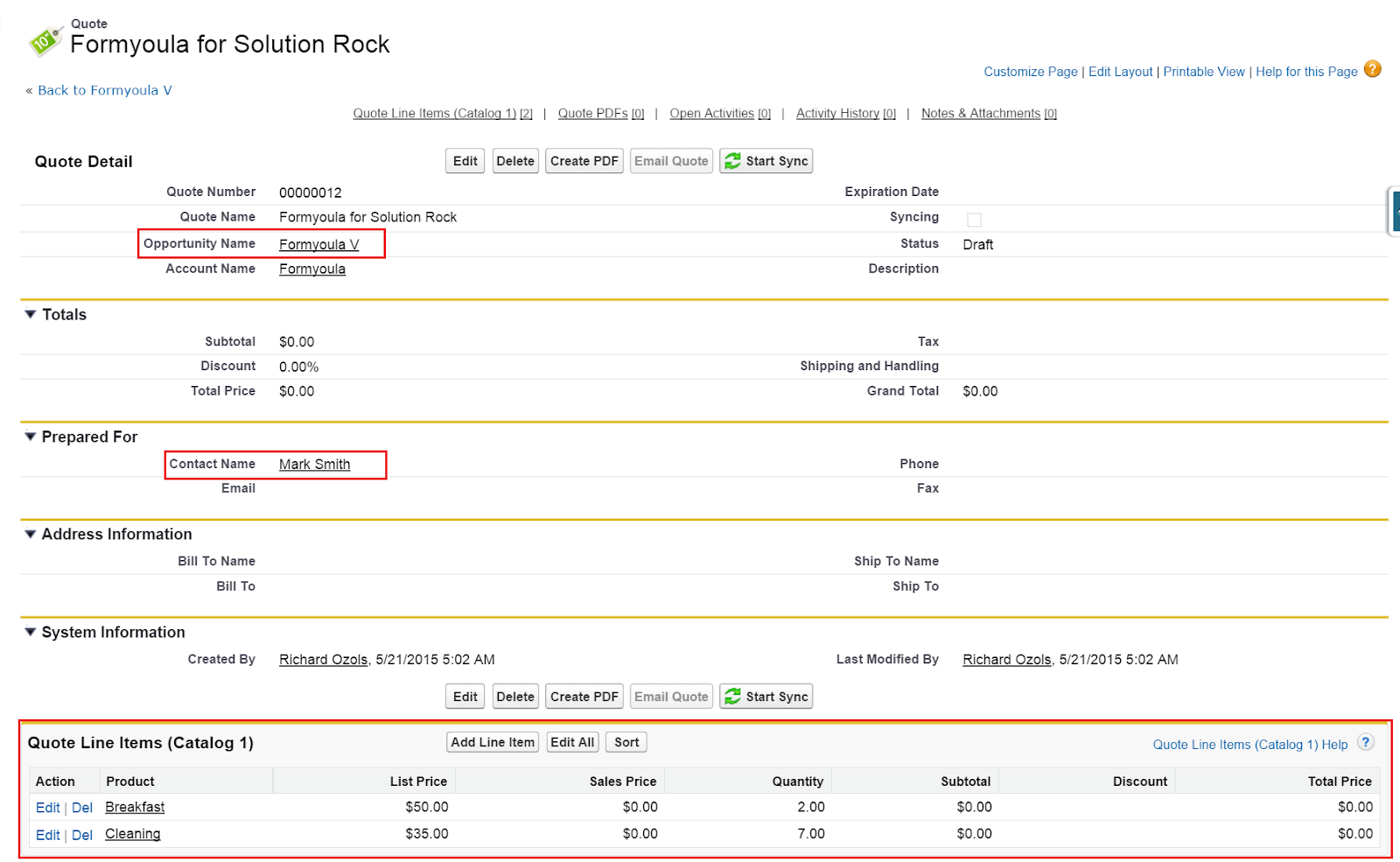Delete the Cleaning line item
The width and height of the screenshot is (1400, 862).
click(x=82, y=835)
